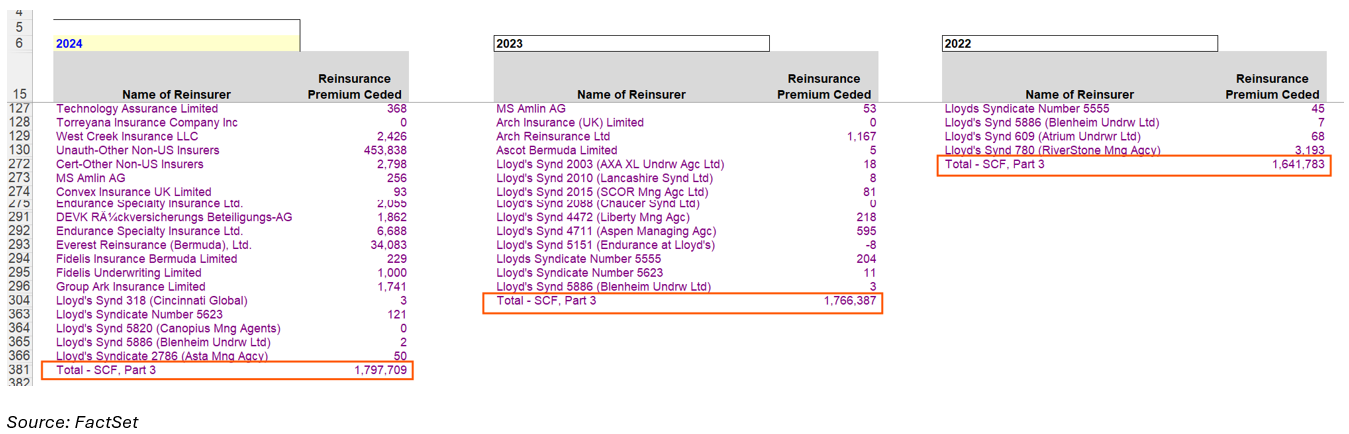Select Lloyd's Synd 4711 (Aspen Managing Agc)
Image resolution: width=1349 pixels, height=434 pixels.
click(x=606, y=230)
